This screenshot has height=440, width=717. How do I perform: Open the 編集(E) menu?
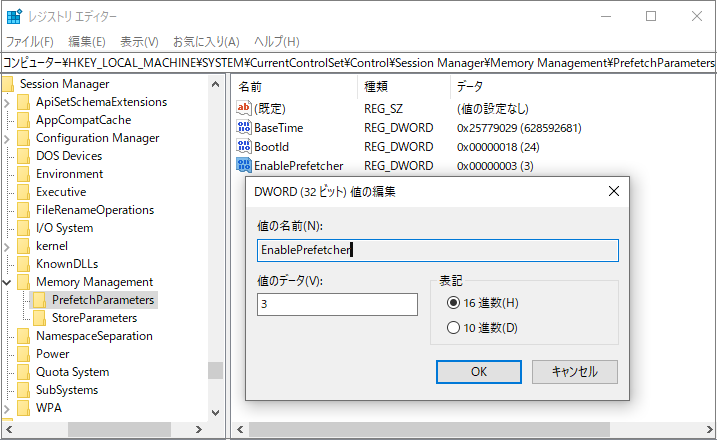click(87, 42)
